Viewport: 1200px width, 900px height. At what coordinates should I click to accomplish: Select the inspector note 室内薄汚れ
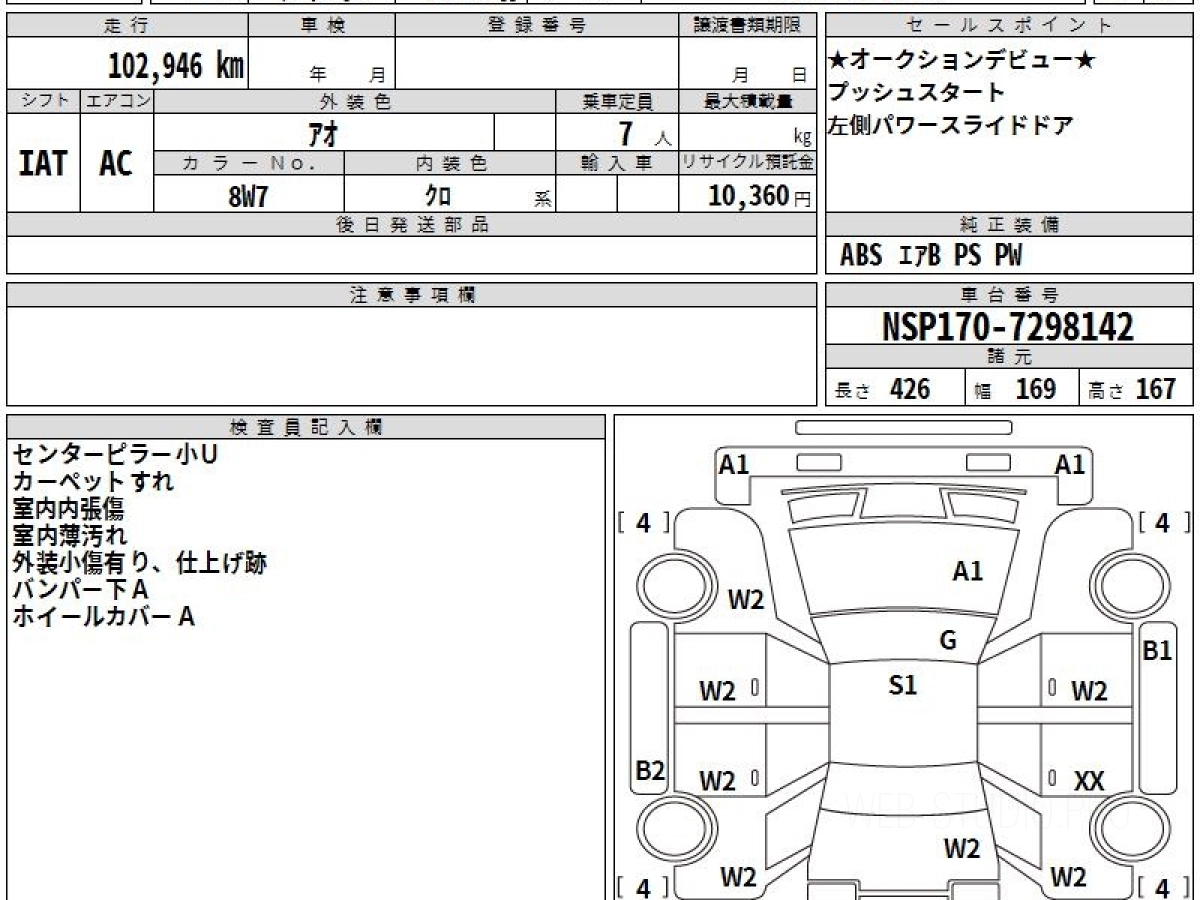(69, 536)
